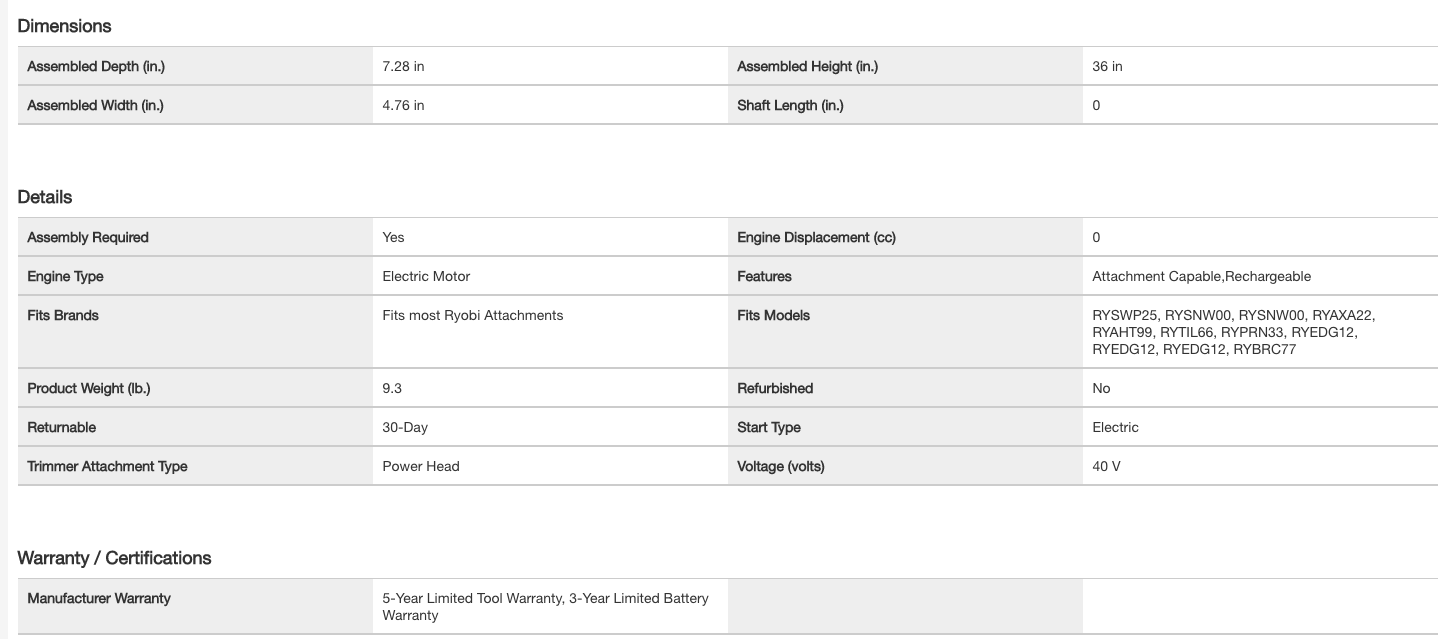Click the Attachment Capable,Rechargeable features value

pos(1201,277)
